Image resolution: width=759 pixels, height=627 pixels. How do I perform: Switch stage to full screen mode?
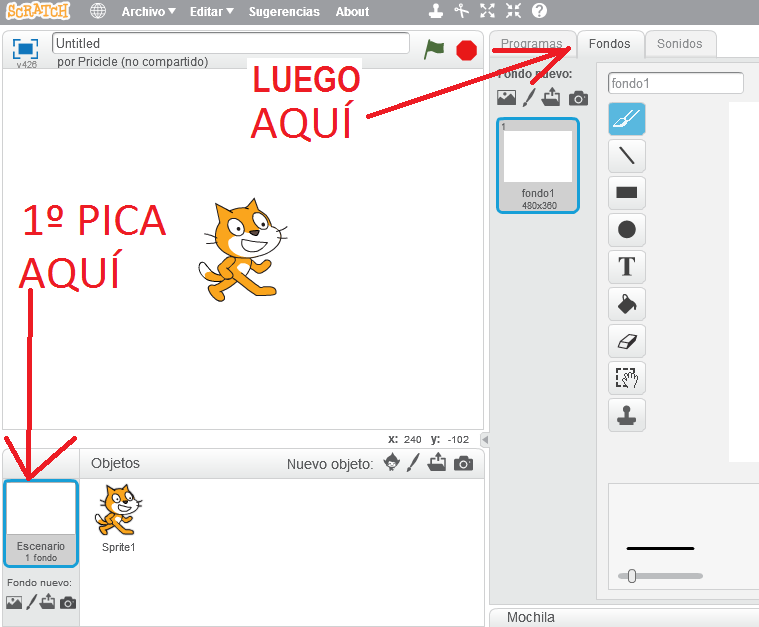point(25,48)
